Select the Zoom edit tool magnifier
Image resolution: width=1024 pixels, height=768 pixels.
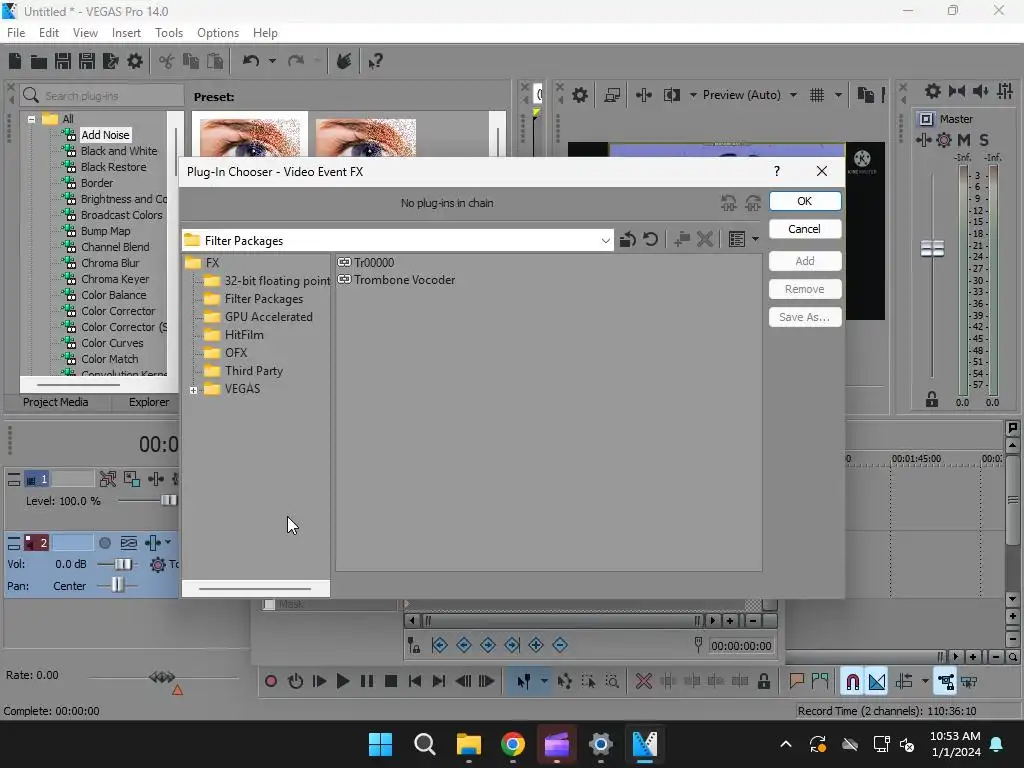point(612,682)
